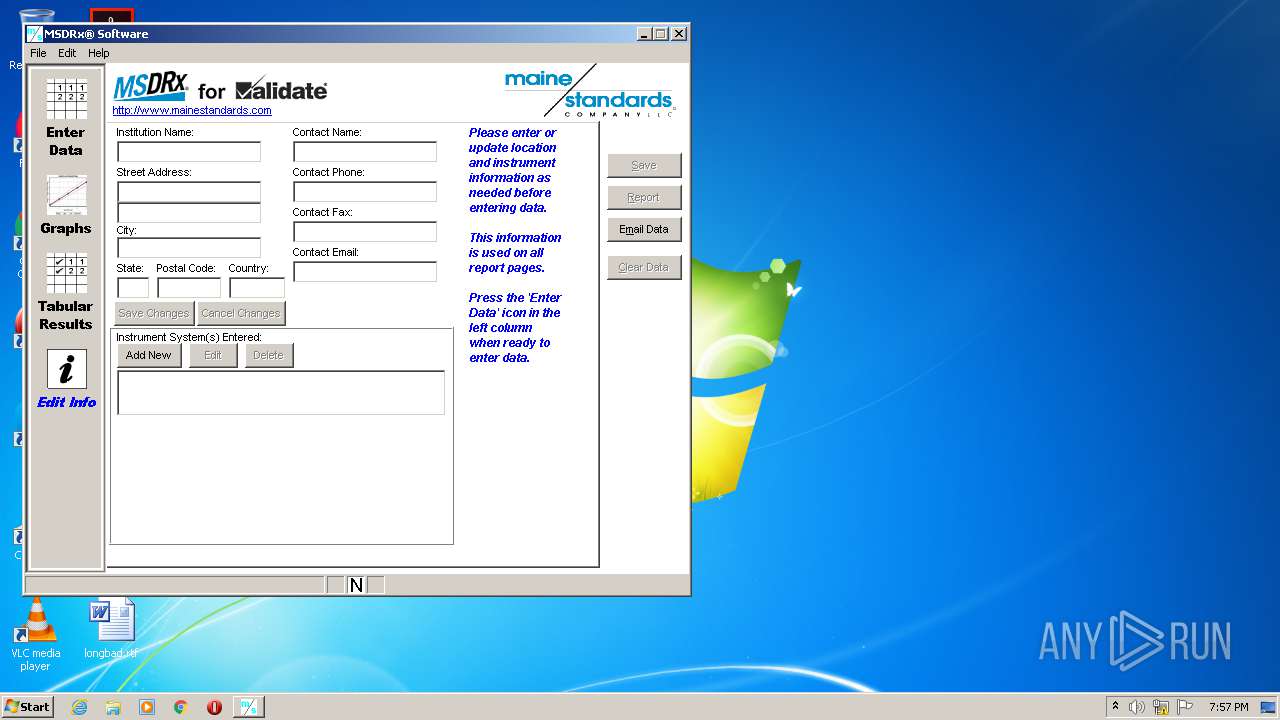Click the network tray icon
The image size is (1280, 720).
(x=1161, y=707)
